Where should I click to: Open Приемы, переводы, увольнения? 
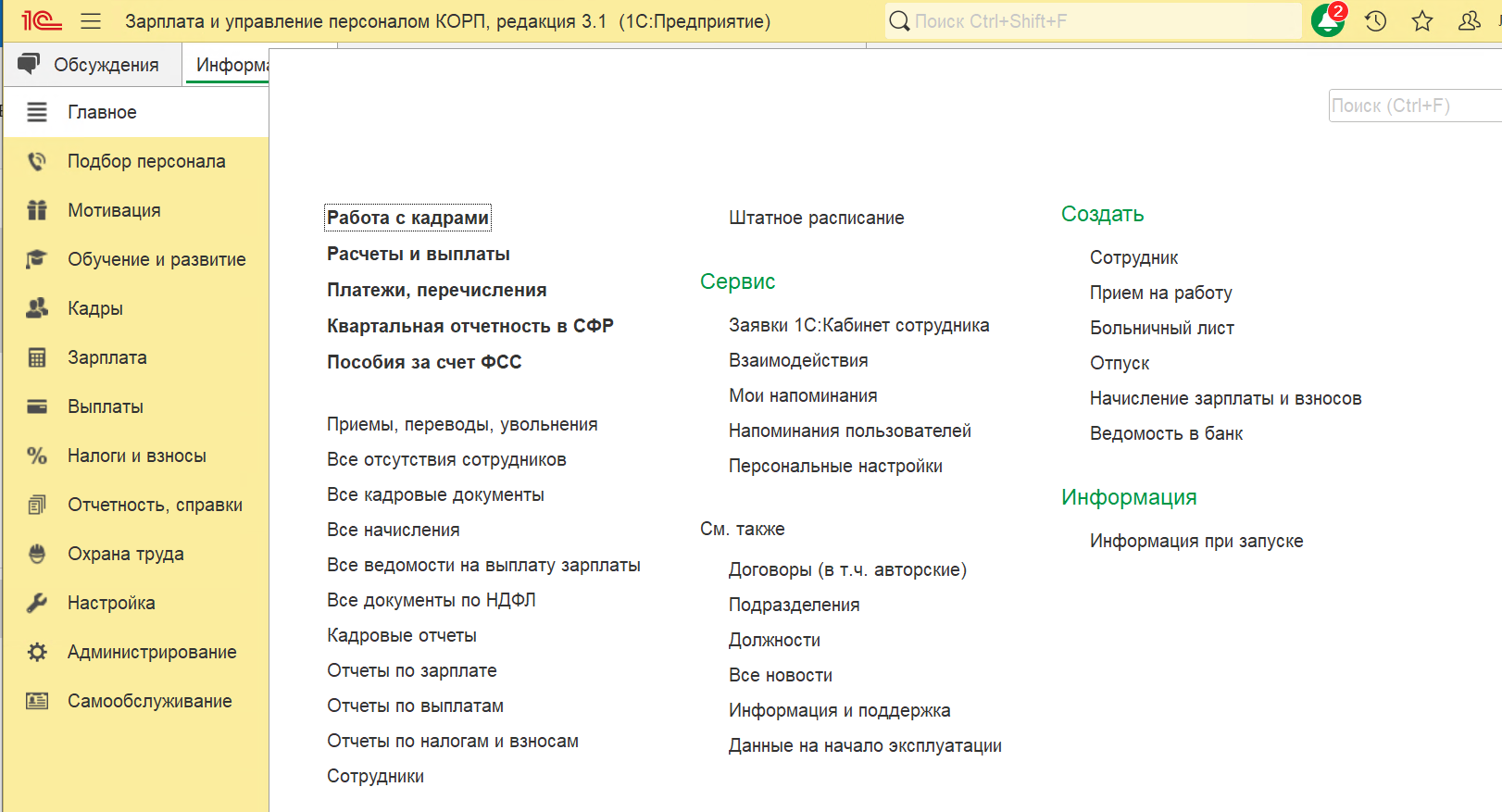click(x=462, y=424)
